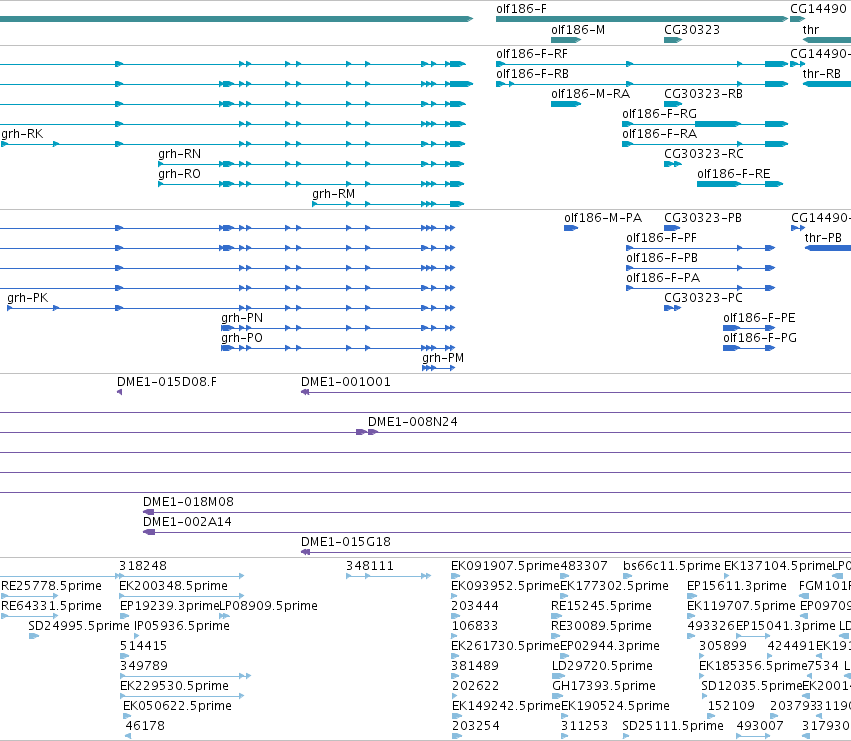
Task: Select transcript olf186-F-RF label
Action: click(x=532, y=54)
